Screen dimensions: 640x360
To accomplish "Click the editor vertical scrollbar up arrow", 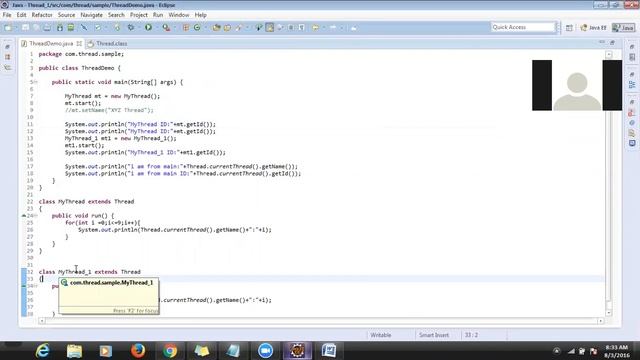I will click(x=609, y=54).
